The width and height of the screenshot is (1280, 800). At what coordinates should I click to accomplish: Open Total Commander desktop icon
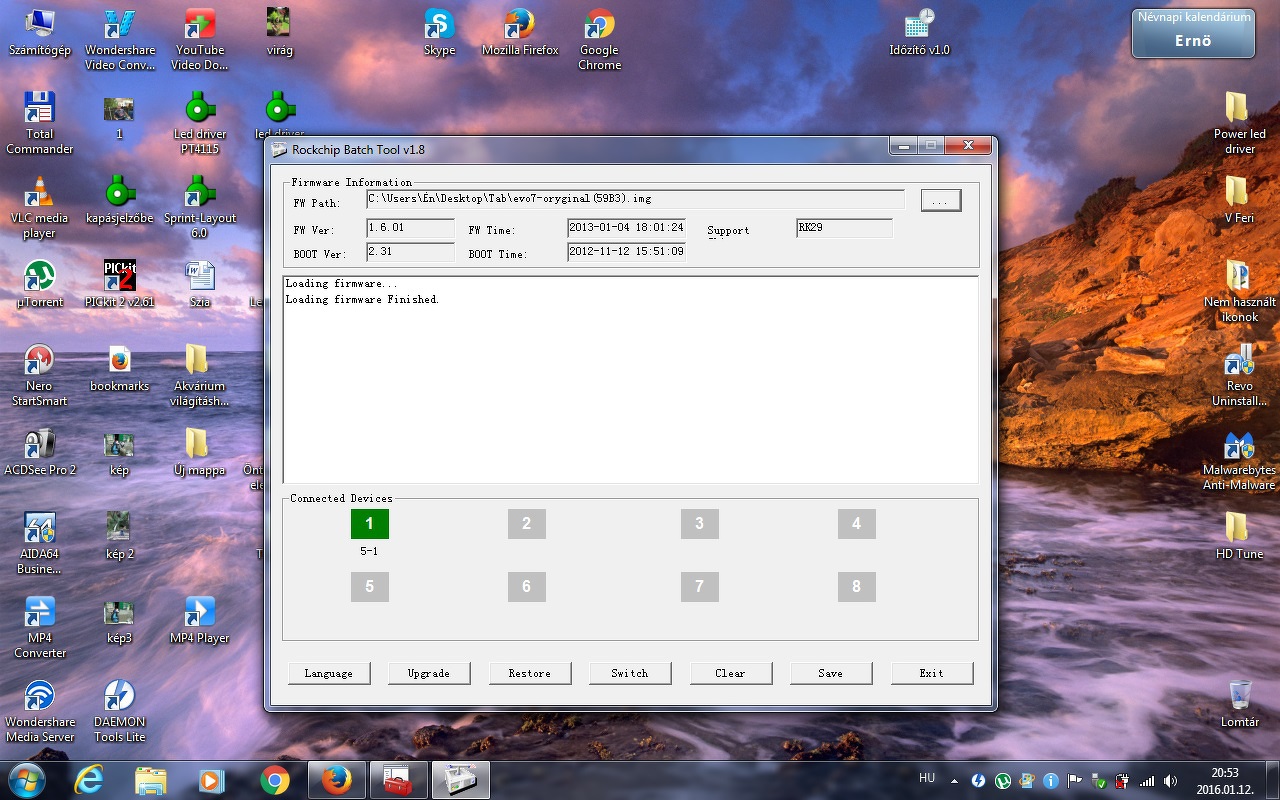click(40, 123)
